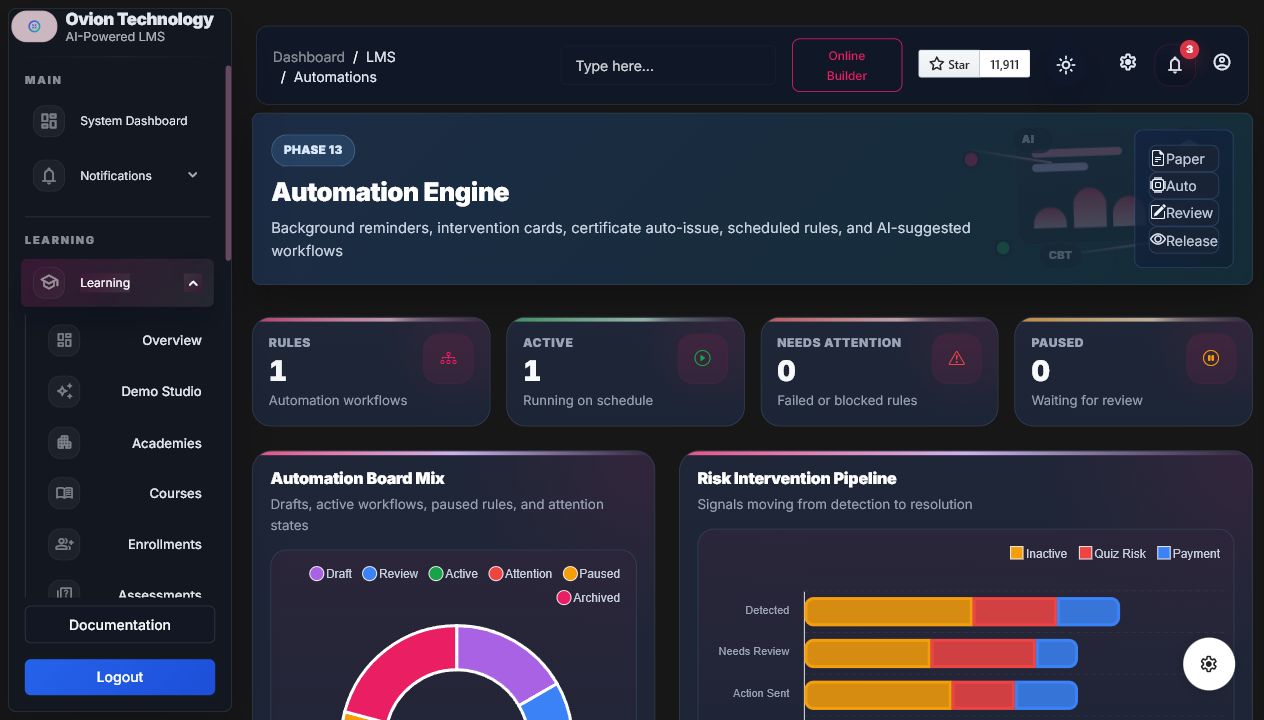Expand the Notifications menu chevron
Screen dimensions: 1264x720
point(193,175)
